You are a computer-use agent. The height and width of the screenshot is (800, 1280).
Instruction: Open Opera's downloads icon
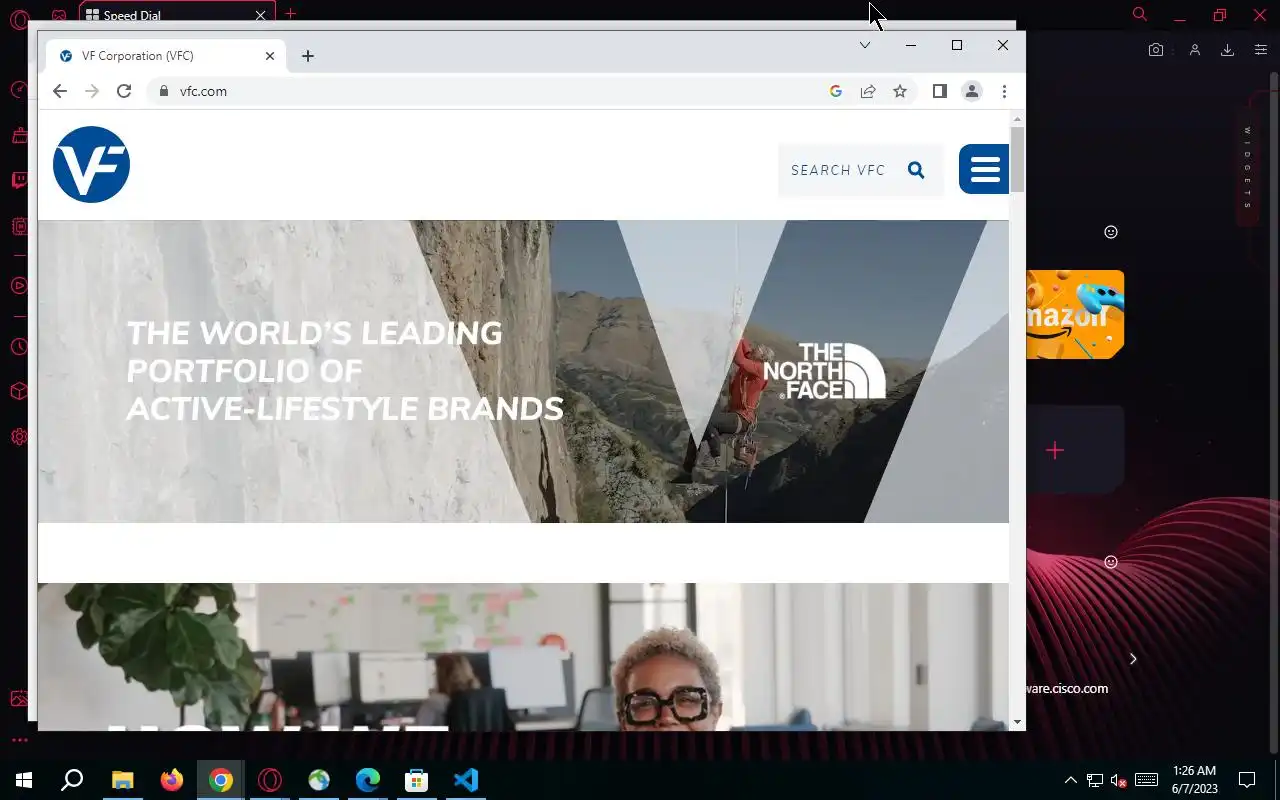tap(1227, 50)
